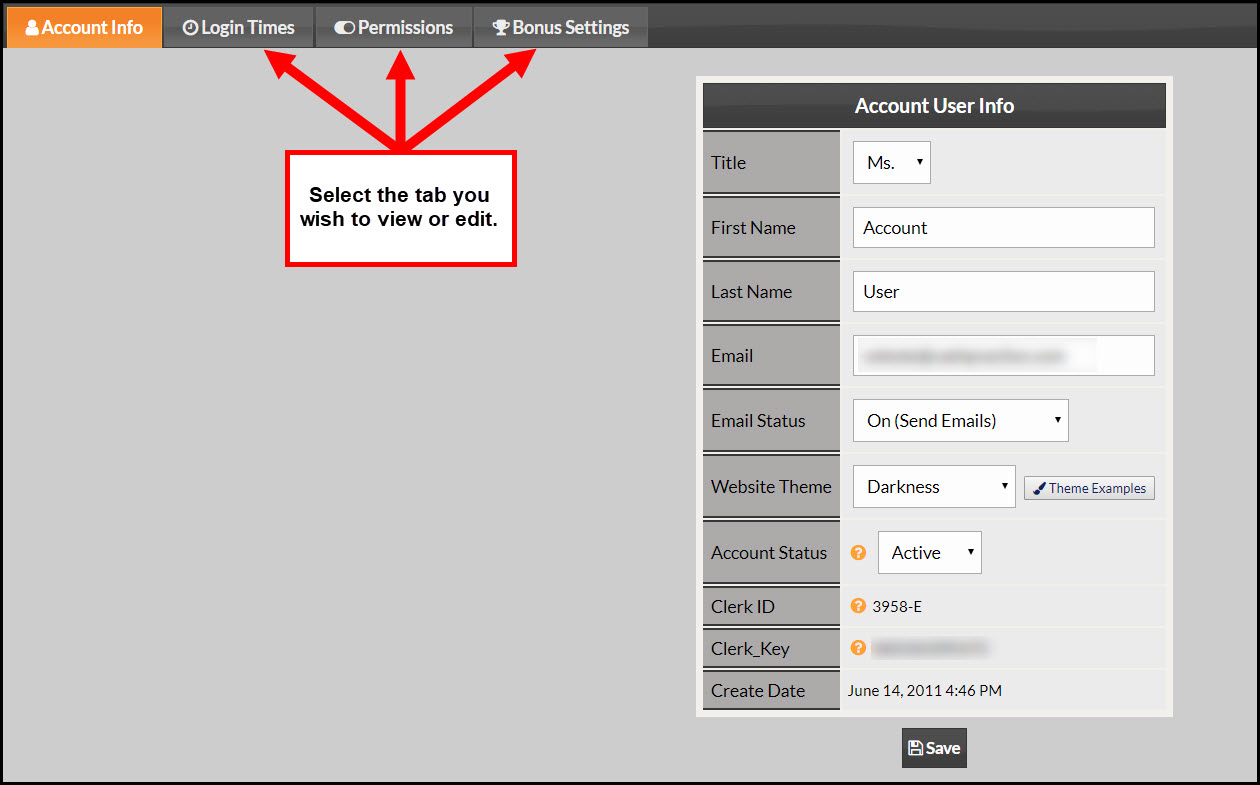
Task: Click inside the First Name field
Action: [1003, 227]
